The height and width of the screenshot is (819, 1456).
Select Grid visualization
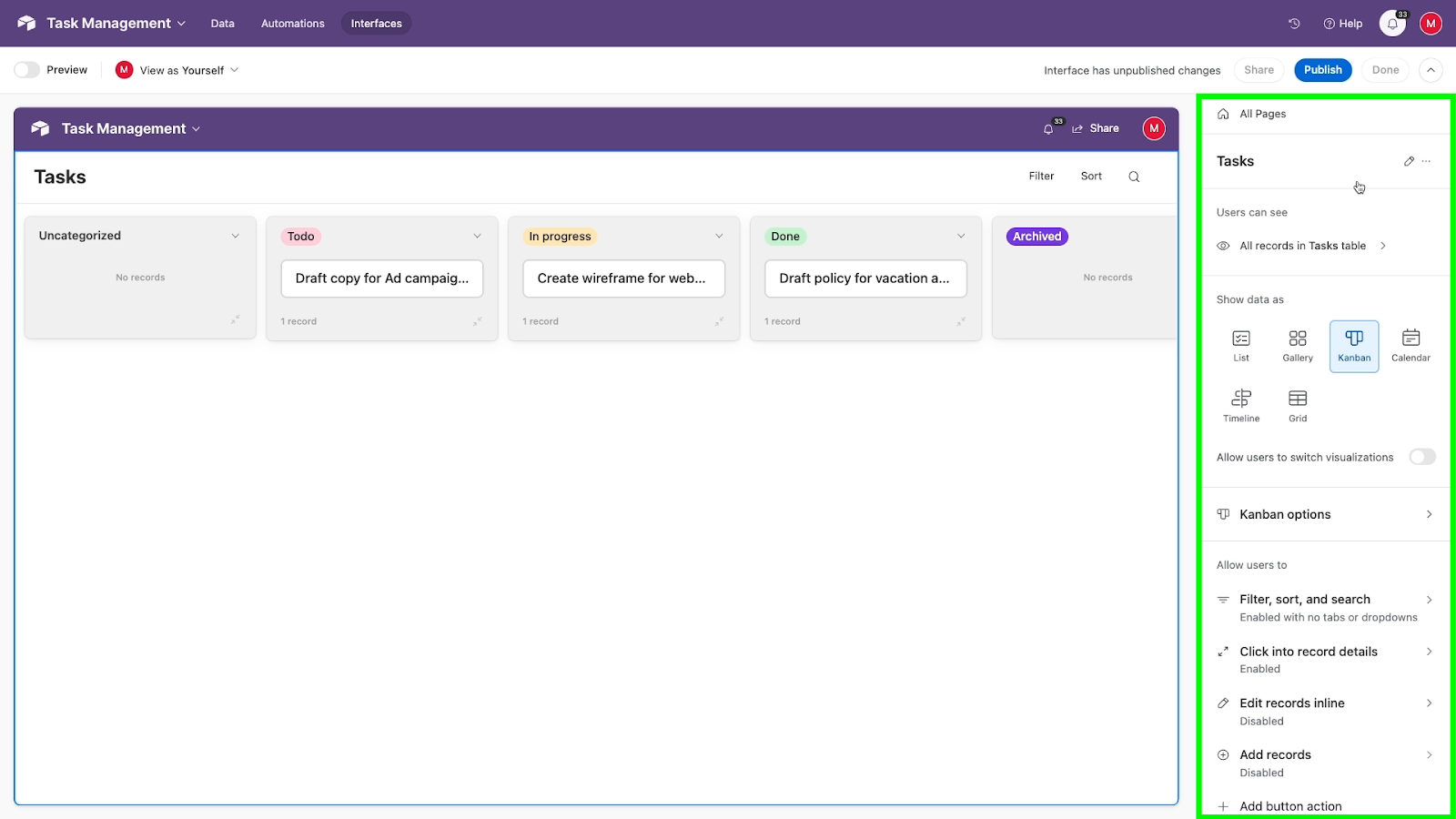coord(1298,406)
